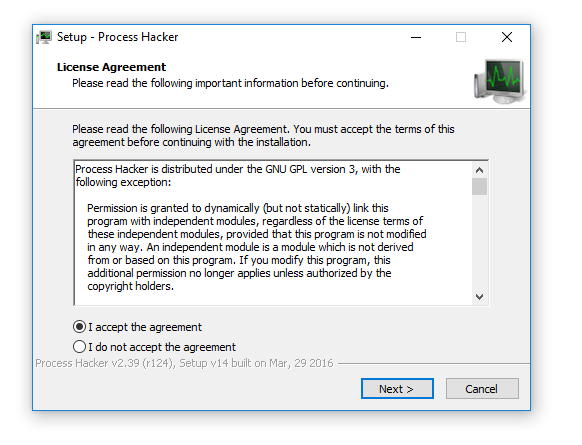The width and height of the screenshot is (582, 445).
Task: Click the 'Setup - Process Hacker' title text
Action: [118, 37]
